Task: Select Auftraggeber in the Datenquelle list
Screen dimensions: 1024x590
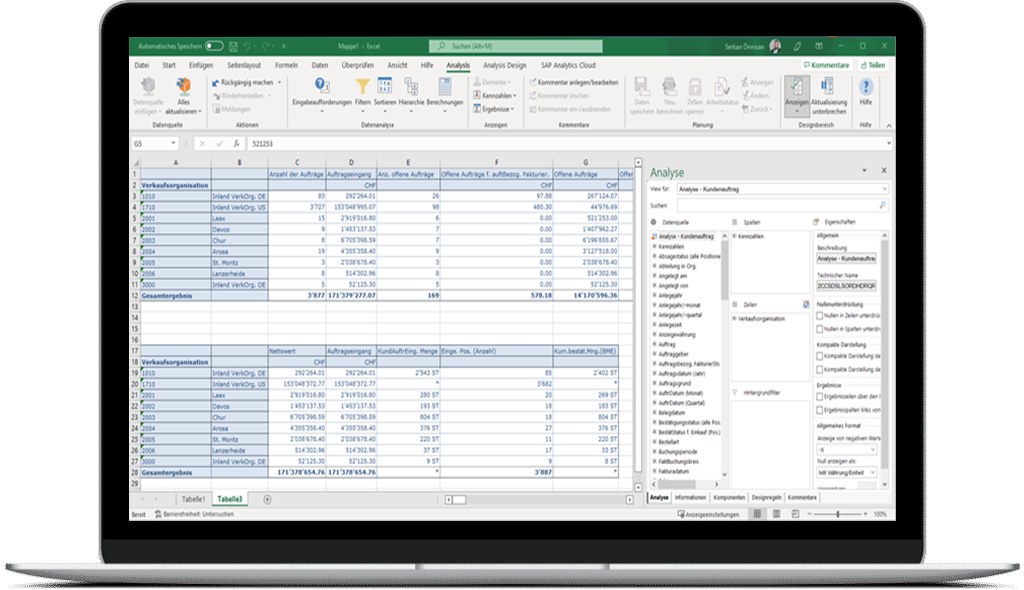Action: click(673, 354)
